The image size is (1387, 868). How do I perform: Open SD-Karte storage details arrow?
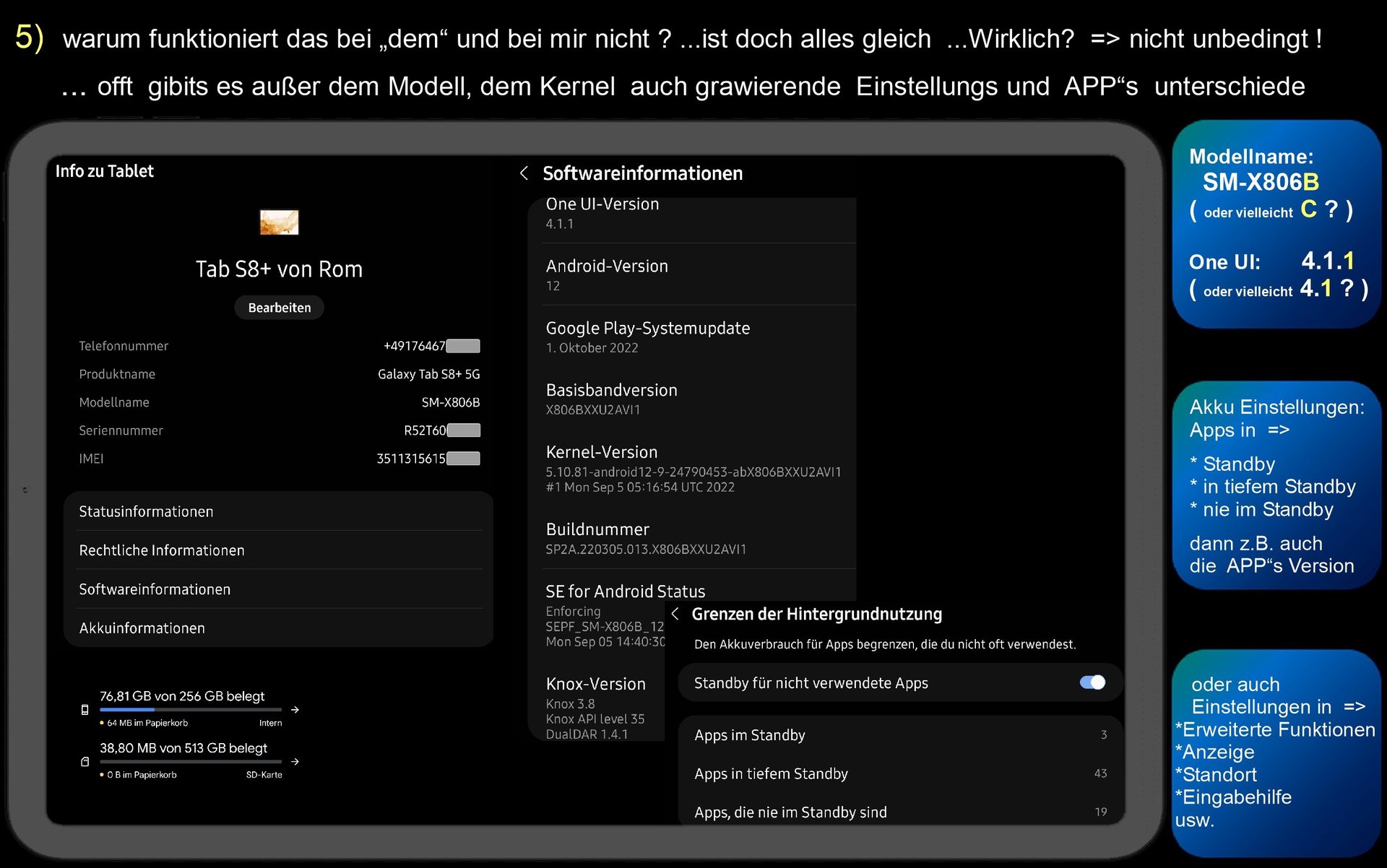click(295, 762)
